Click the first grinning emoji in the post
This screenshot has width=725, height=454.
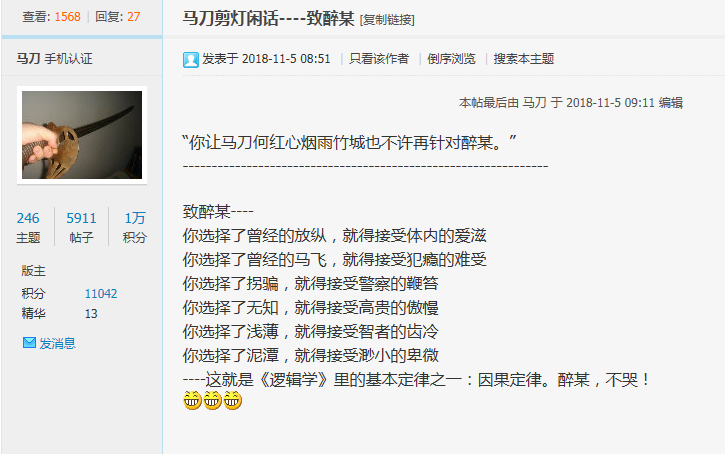pyautogui.click(x=192, y=400)
